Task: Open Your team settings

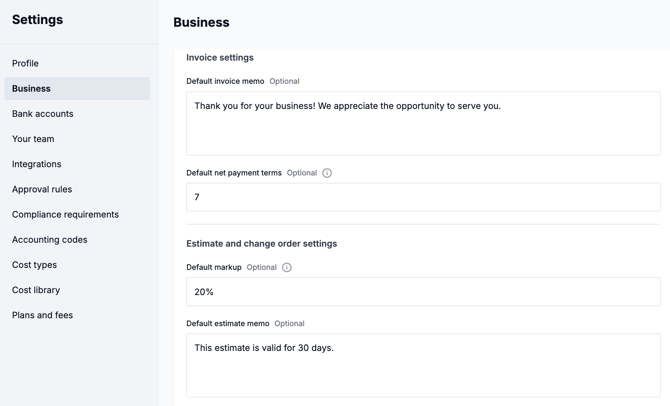Action: coord(33,139)
